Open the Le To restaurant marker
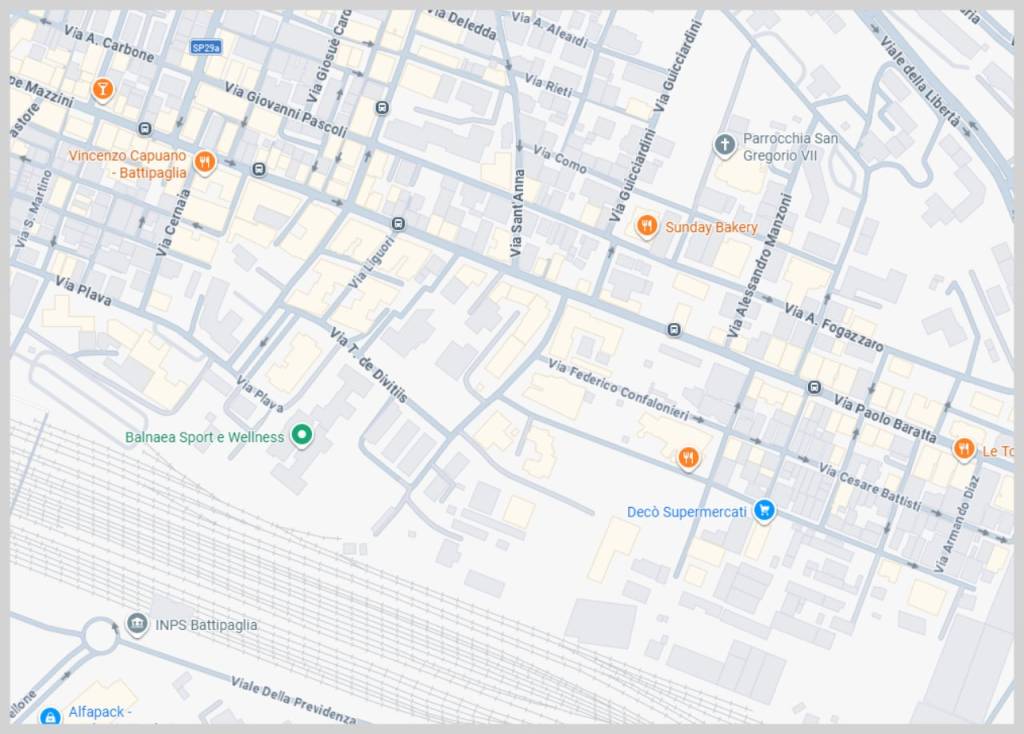 [x=963, y=449]
